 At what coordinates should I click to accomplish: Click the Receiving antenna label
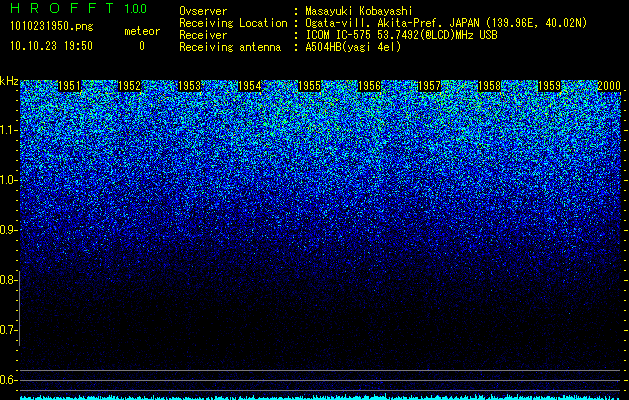point(230,48)
